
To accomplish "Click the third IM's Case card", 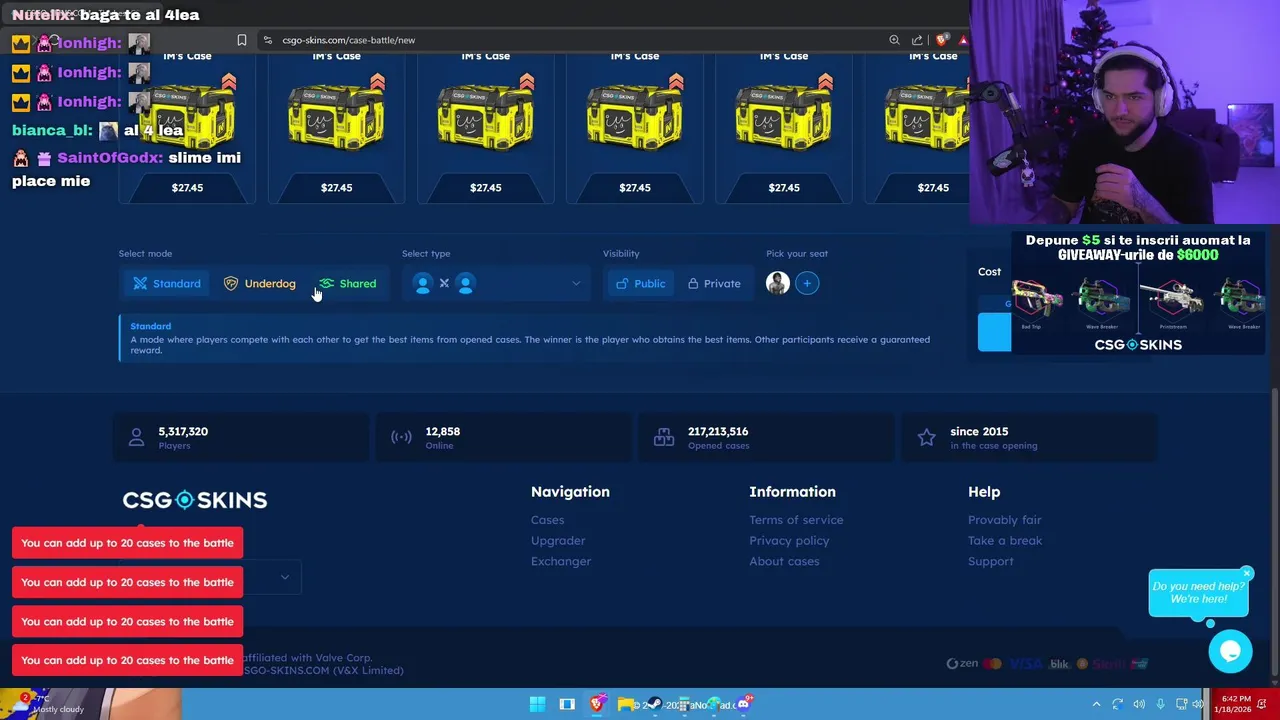I will point(485,125).
